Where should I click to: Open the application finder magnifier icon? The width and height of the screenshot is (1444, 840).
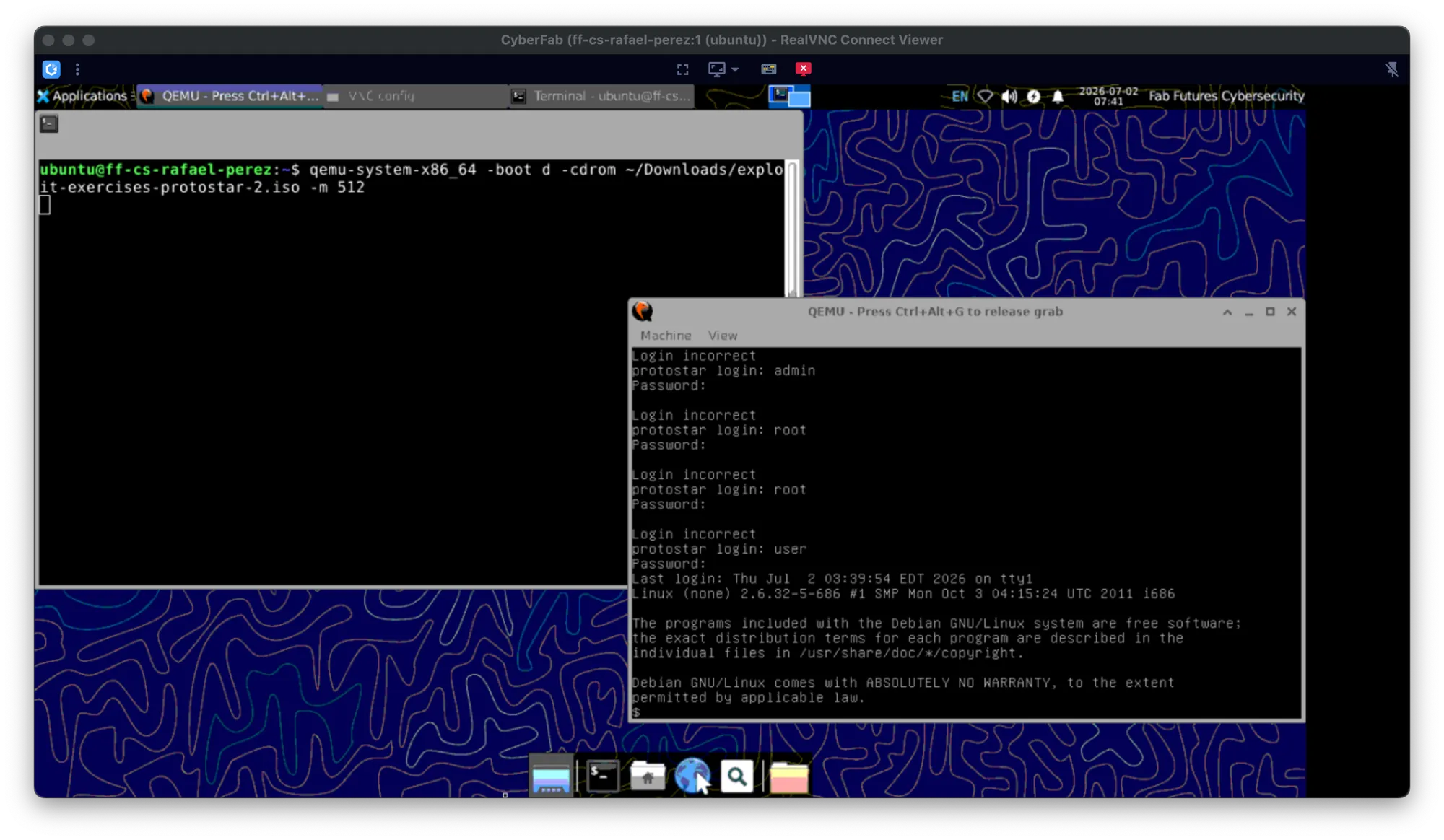pyautogui.click(x=736, y=776)
